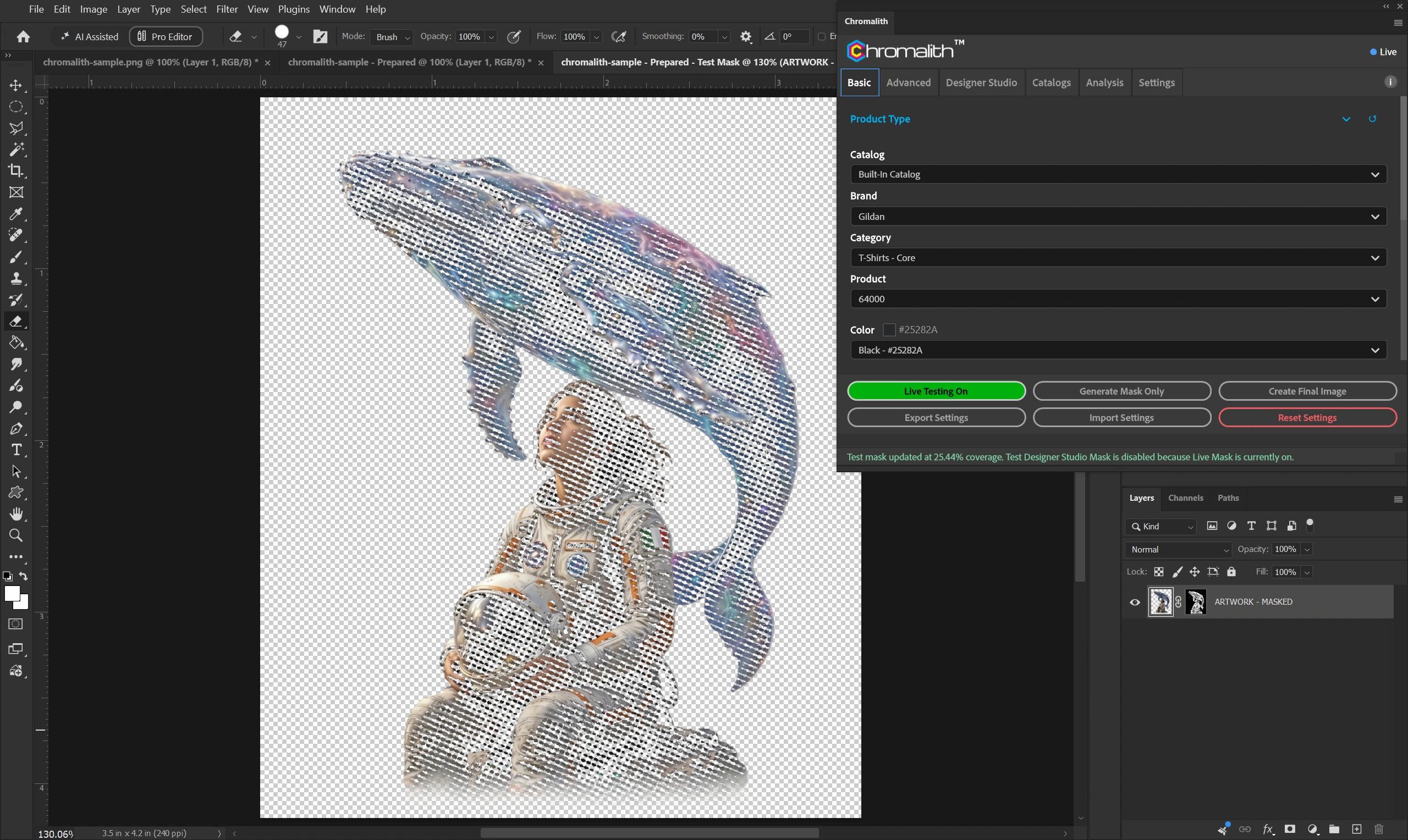Go to the Home screen icon

23,37
